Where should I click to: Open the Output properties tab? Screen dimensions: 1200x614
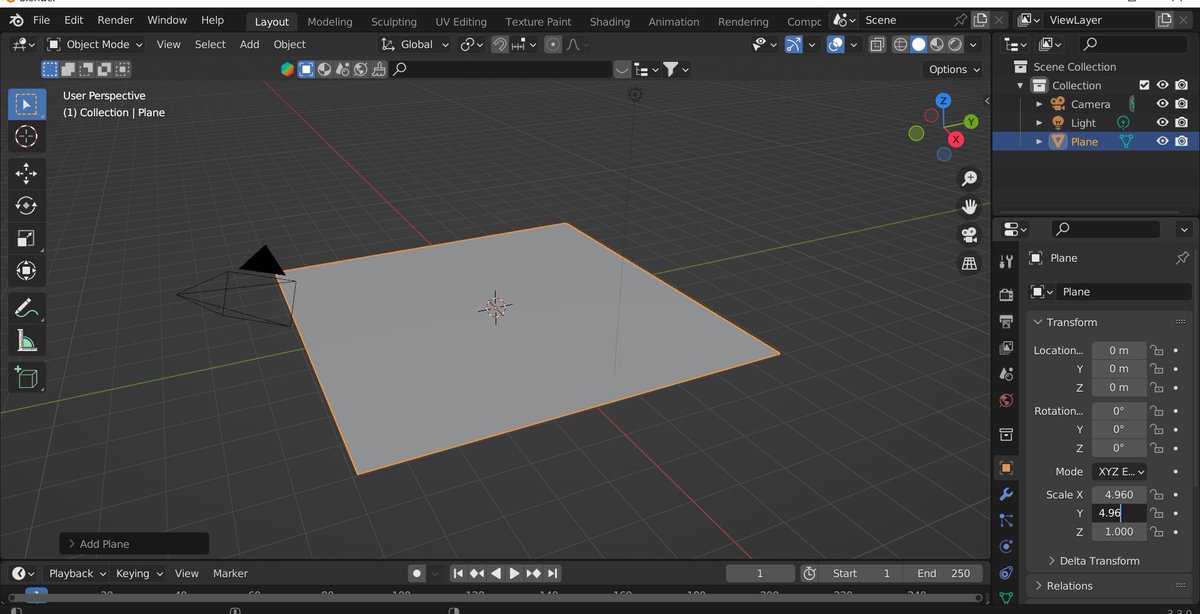[1006, 322]
